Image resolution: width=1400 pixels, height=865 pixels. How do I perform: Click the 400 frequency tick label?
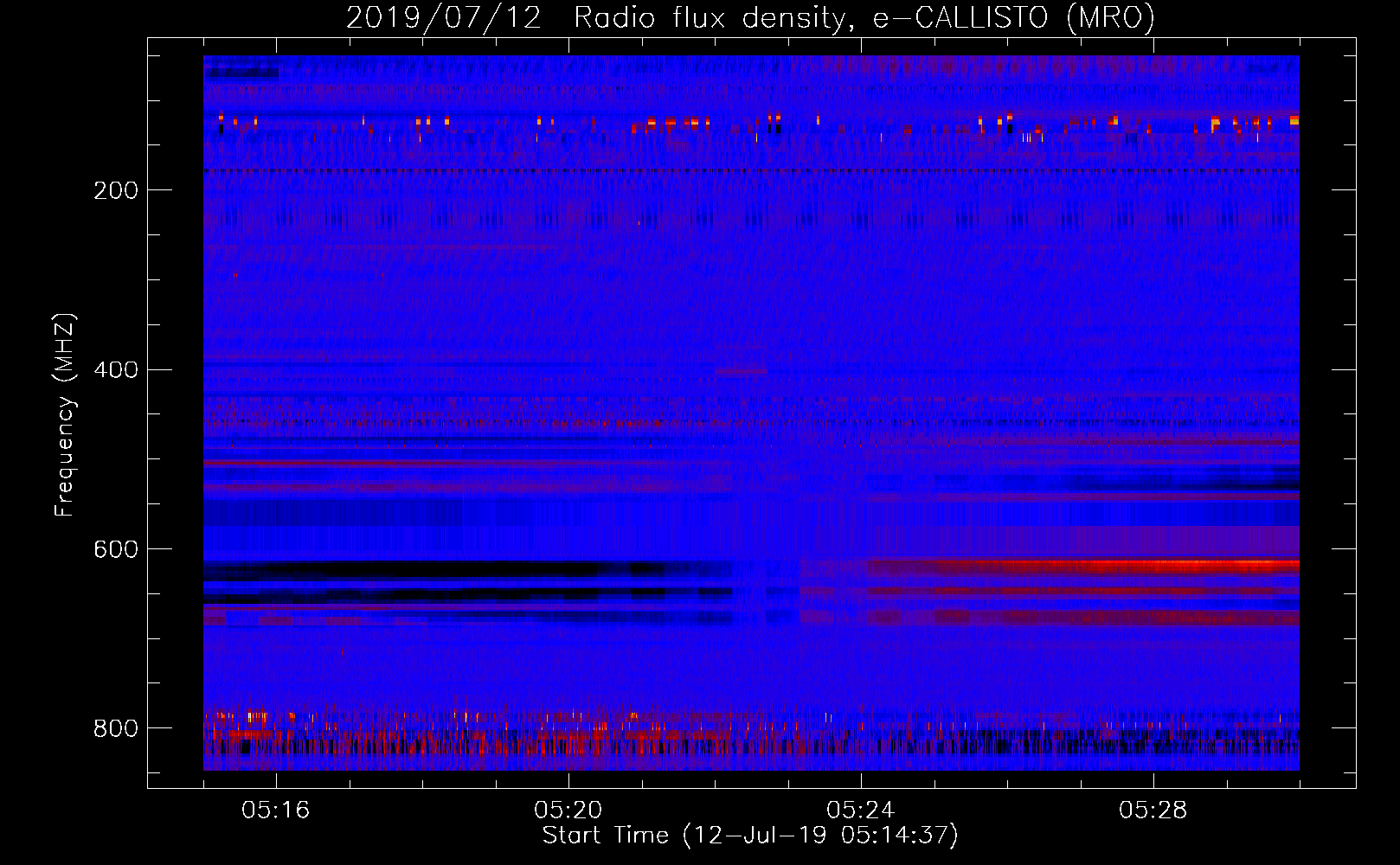pos(116,370)
